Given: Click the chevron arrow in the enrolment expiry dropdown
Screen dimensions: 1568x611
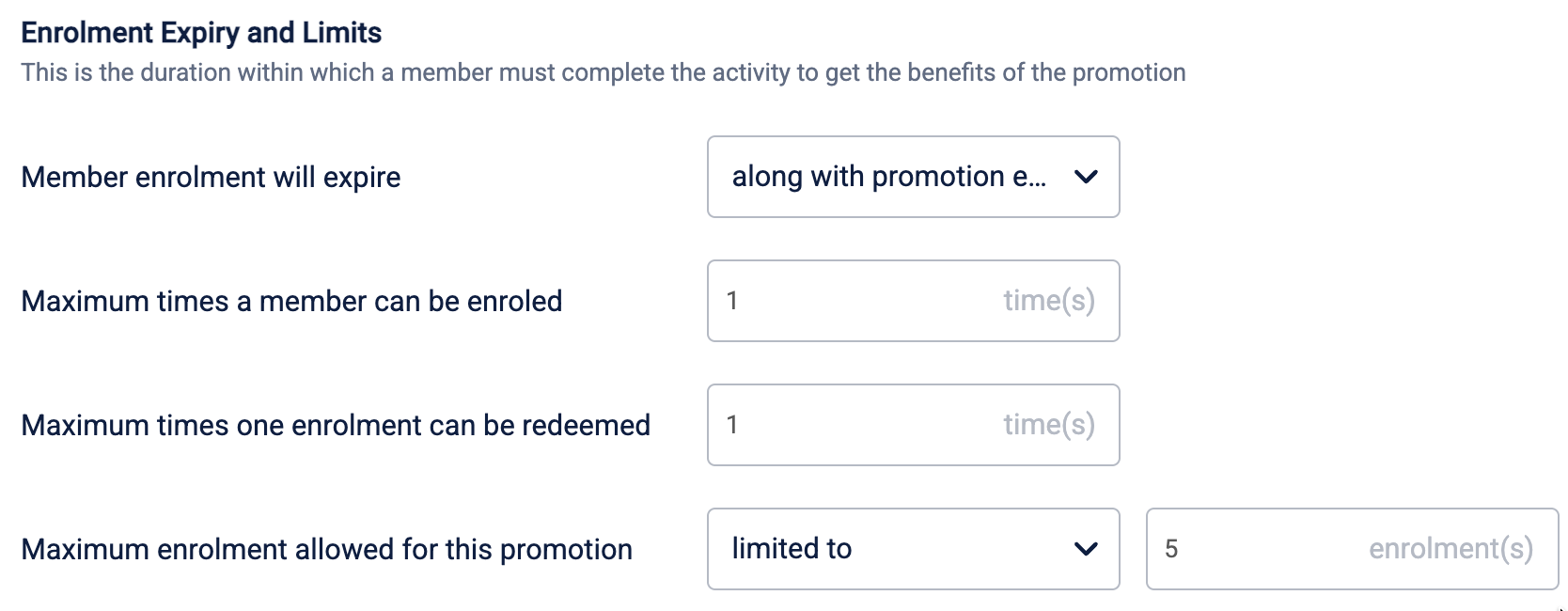Looking at the screenshot, I should pos(1086,177).
